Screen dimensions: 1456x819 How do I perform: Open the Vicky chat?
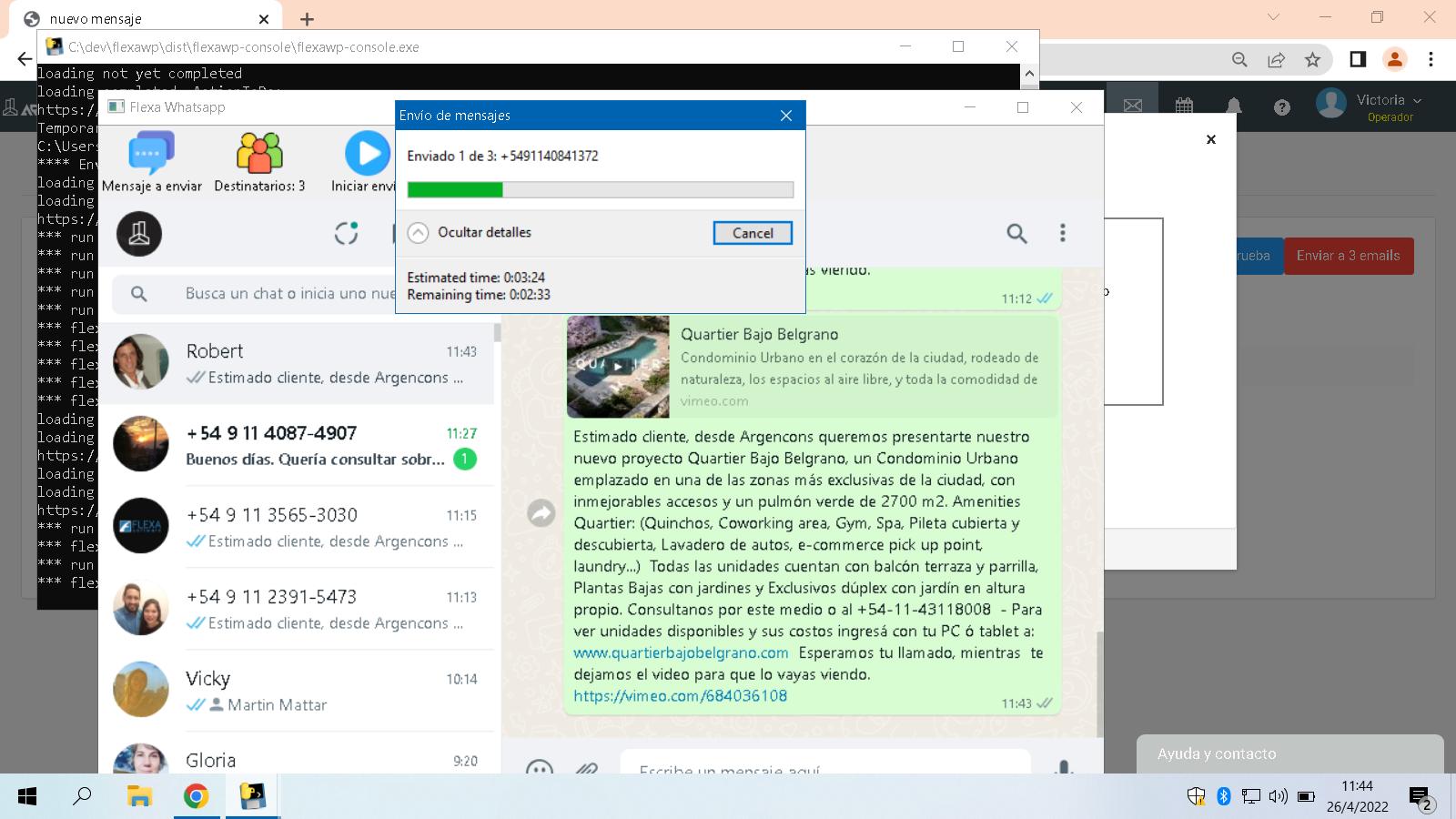(x=297, y=691)
